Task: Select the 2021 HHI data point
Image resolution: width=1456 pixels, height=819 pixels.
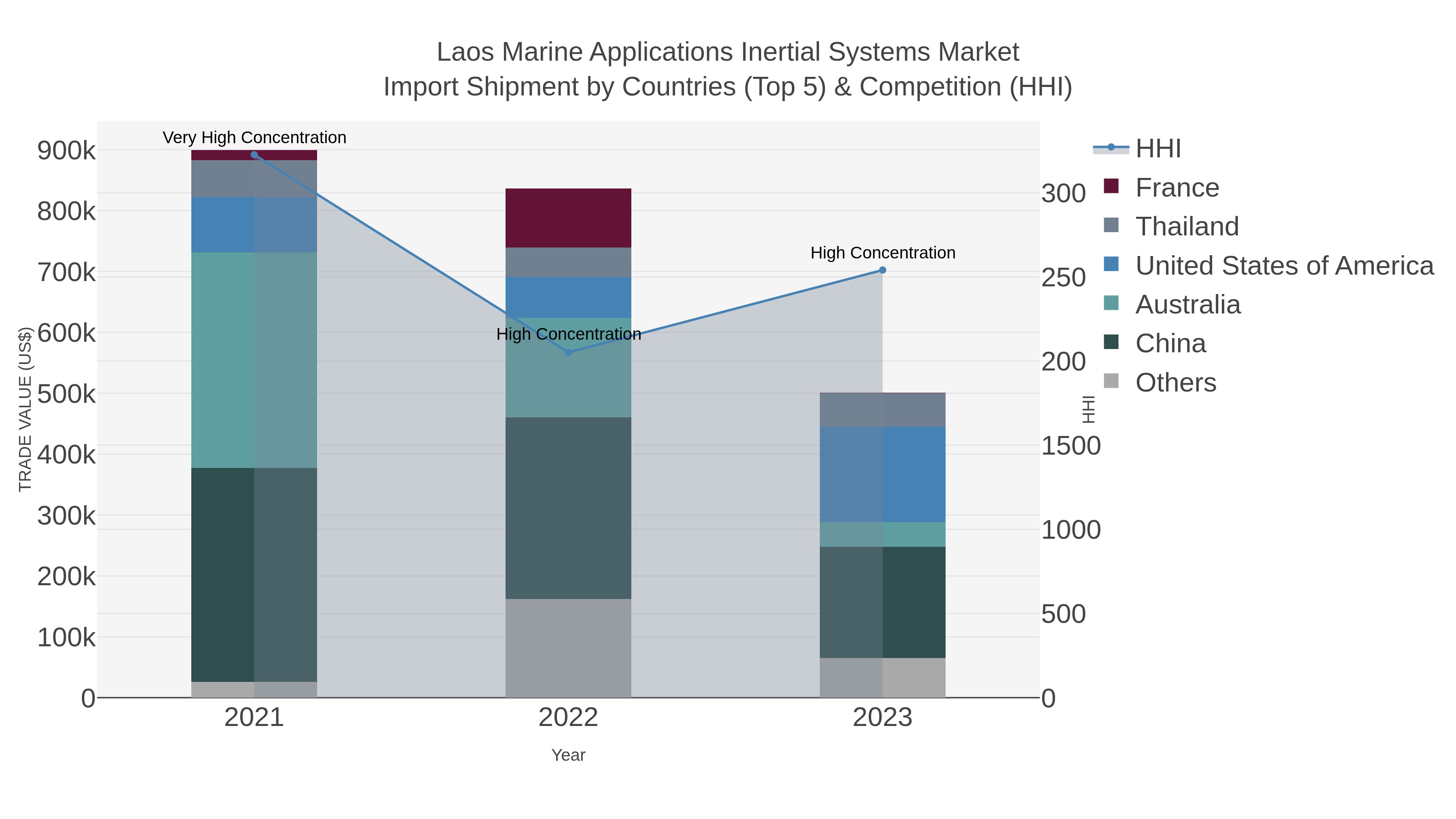Action: tap(254, 155)
